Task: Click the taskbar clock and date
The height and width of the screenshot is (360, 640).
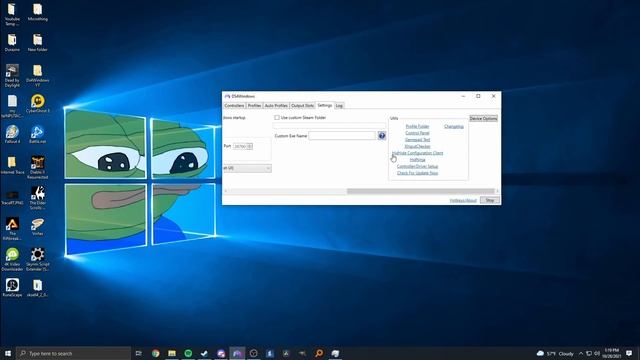Action: click(x=611, y=353)
